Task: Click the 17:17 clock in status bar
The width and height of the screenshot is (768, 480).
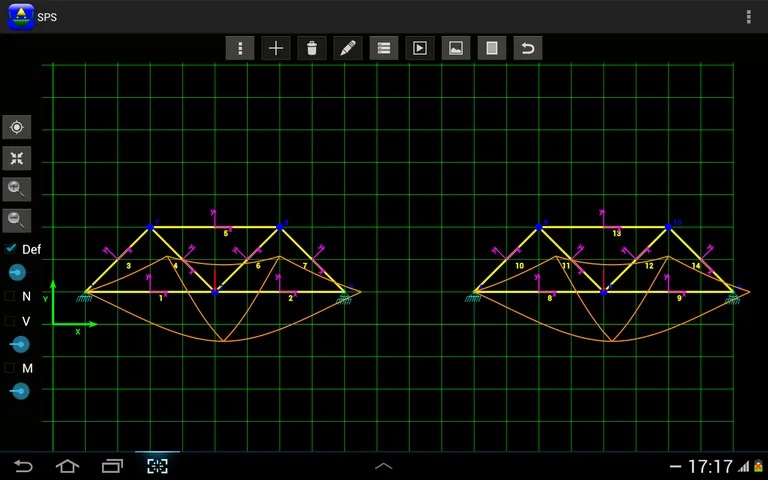Action: (710, 467)
